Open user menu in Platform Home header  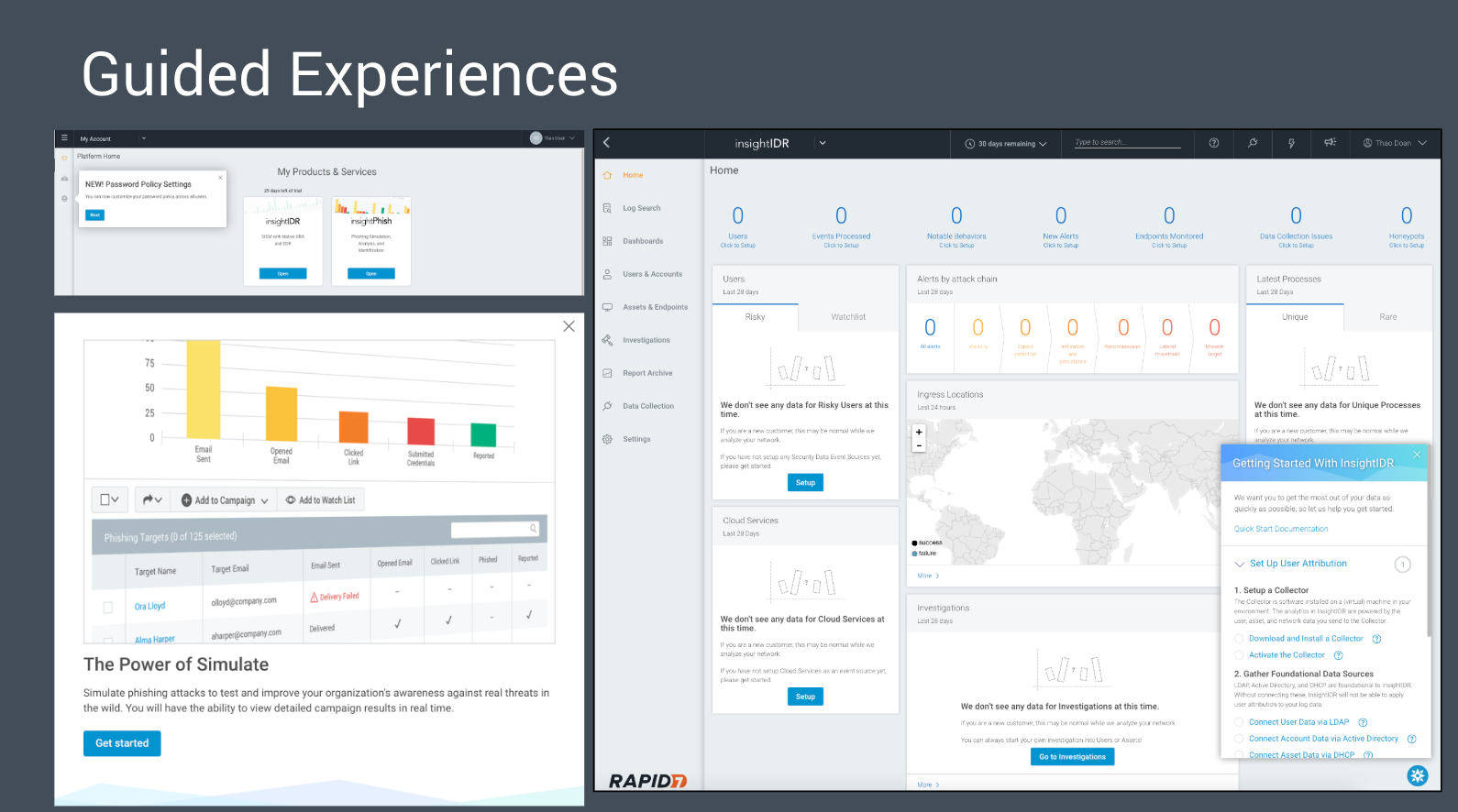(x=553, y=138)
